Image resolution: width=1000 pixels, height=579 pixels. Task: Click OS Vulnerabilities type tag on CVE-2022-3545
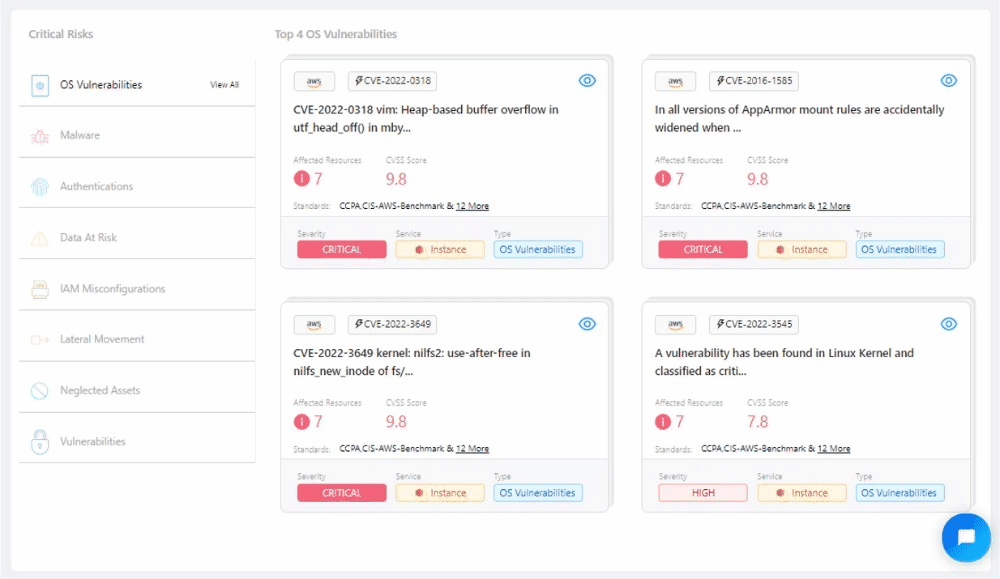click(x=900, y=493)
